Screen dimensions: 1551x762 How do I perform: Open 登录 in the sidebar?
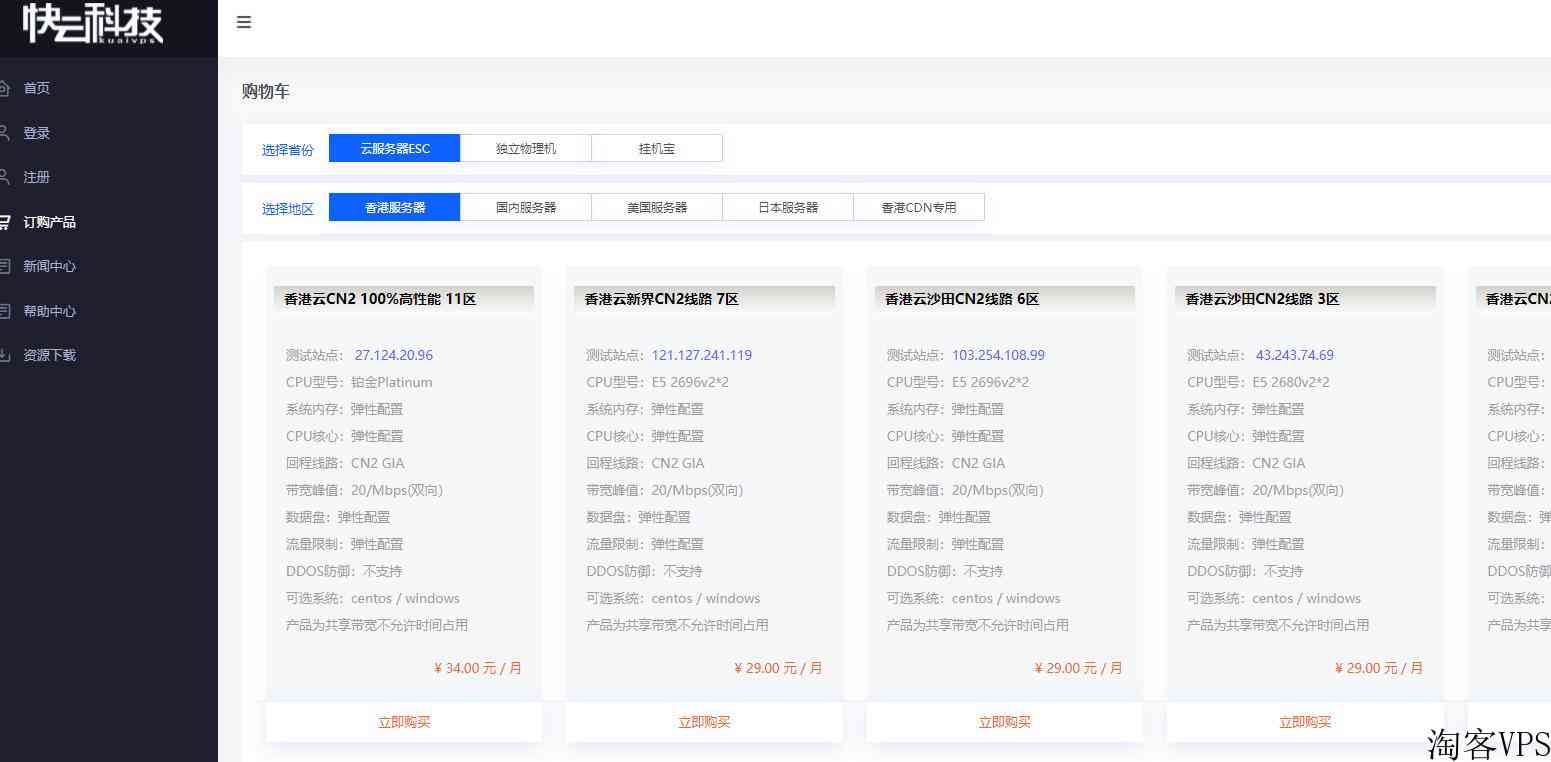click(x=37, y=133)
